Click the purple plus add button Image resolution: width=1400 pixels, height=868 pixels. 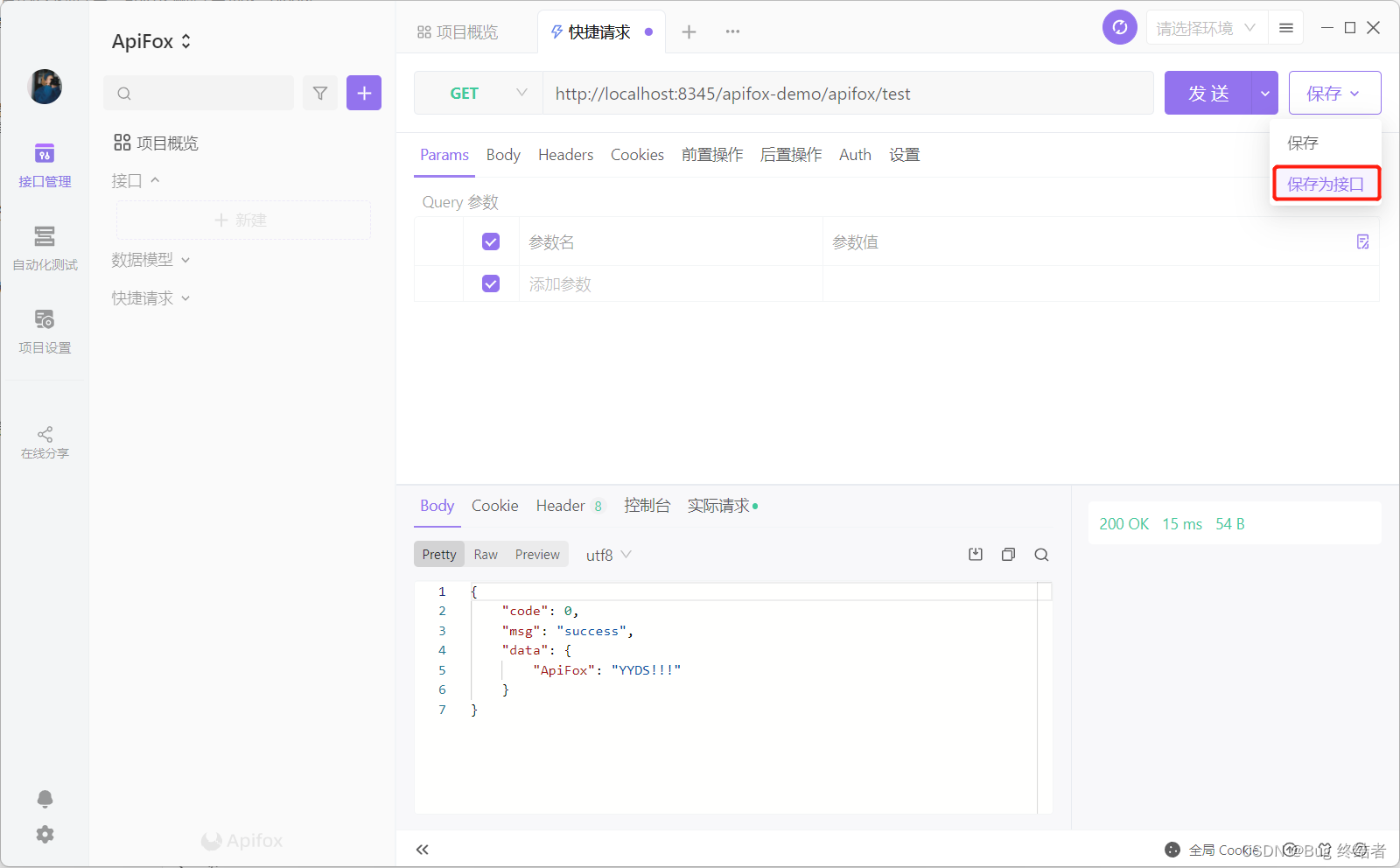click(364, 93)
